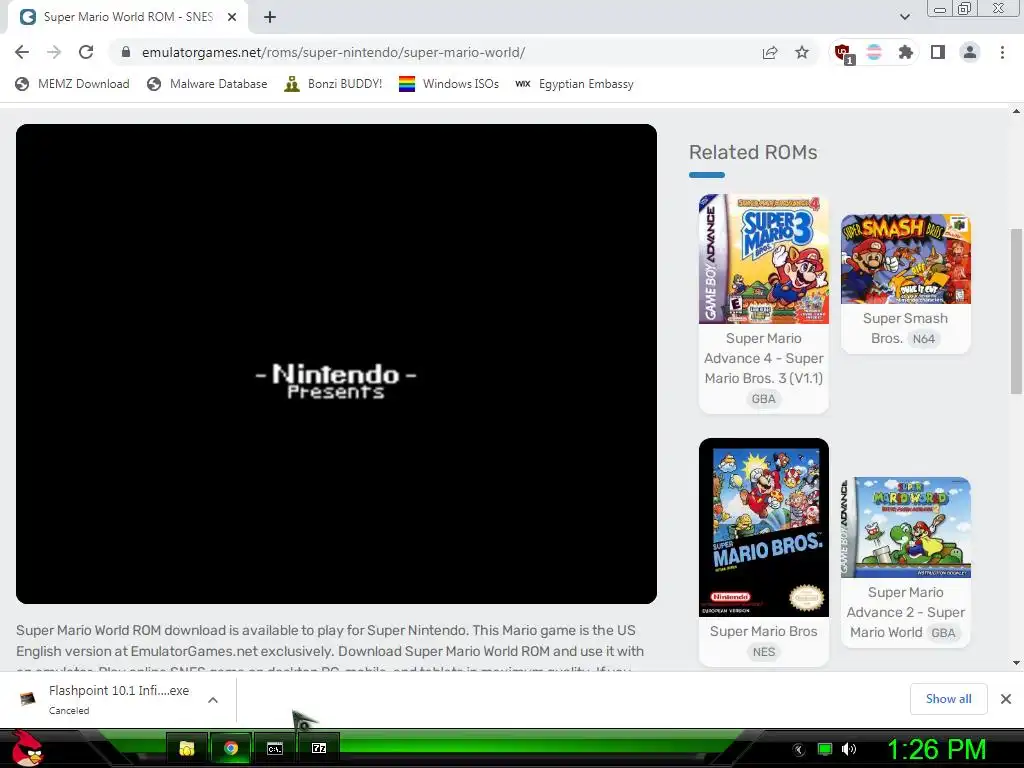
Task: Open Super Mario Bros NES cover thumbnail
Action: [x=763, y=528]
